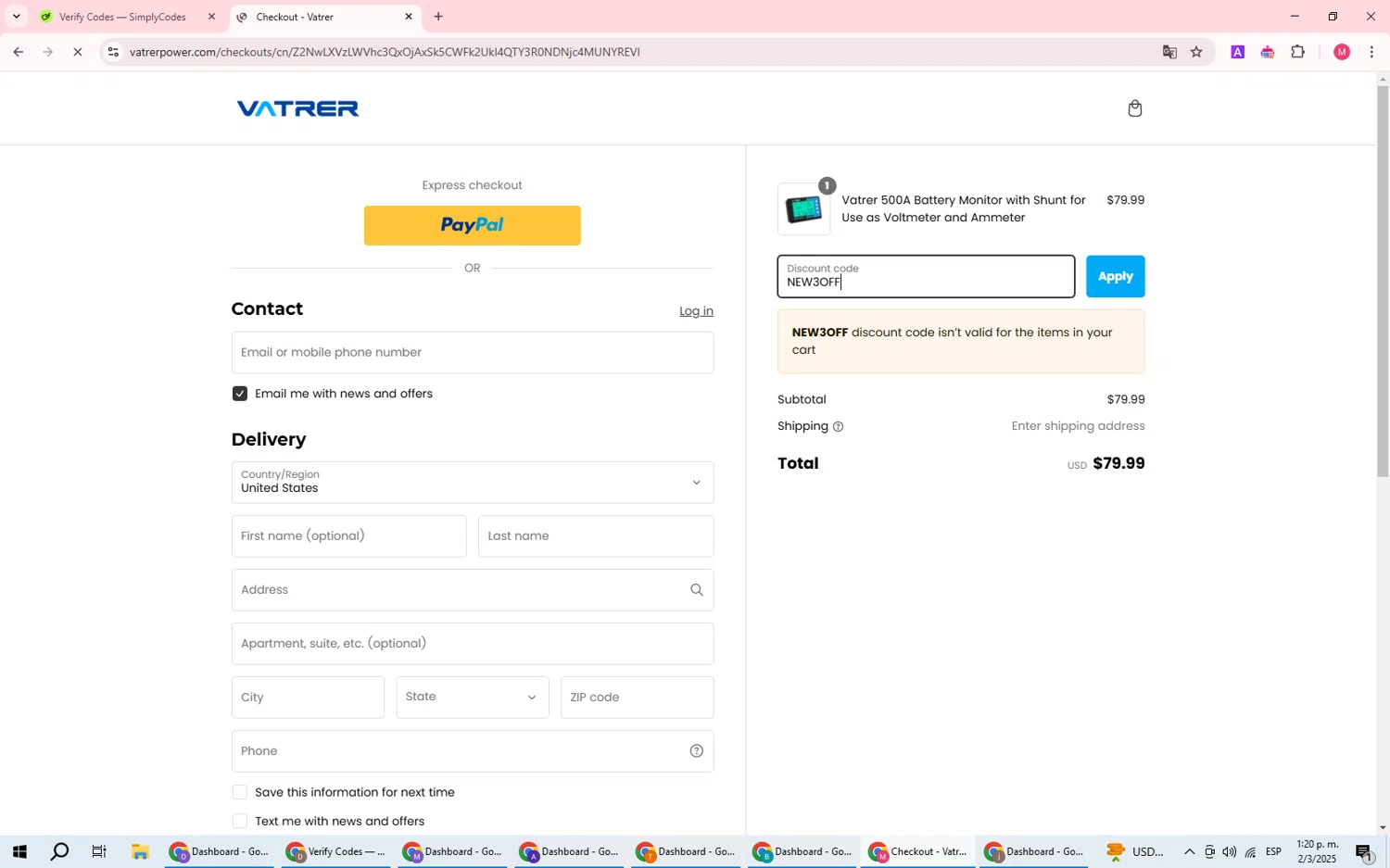Open Verify Codes window in taskbar
This screenshot has height=868, width=1390.
(x=335, y=852)
